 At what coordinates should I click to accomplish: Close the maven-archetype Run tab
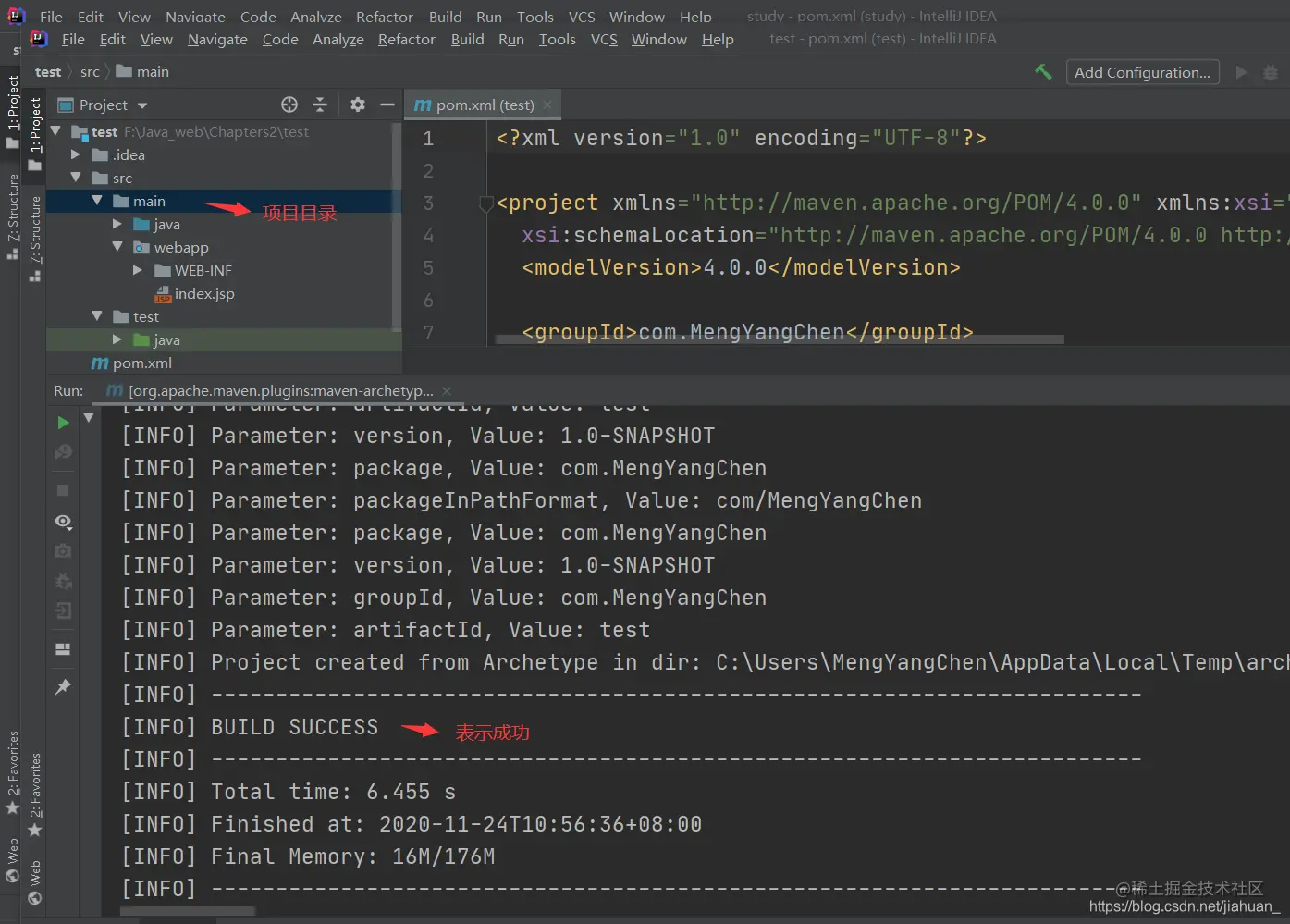tap(447, 390)
